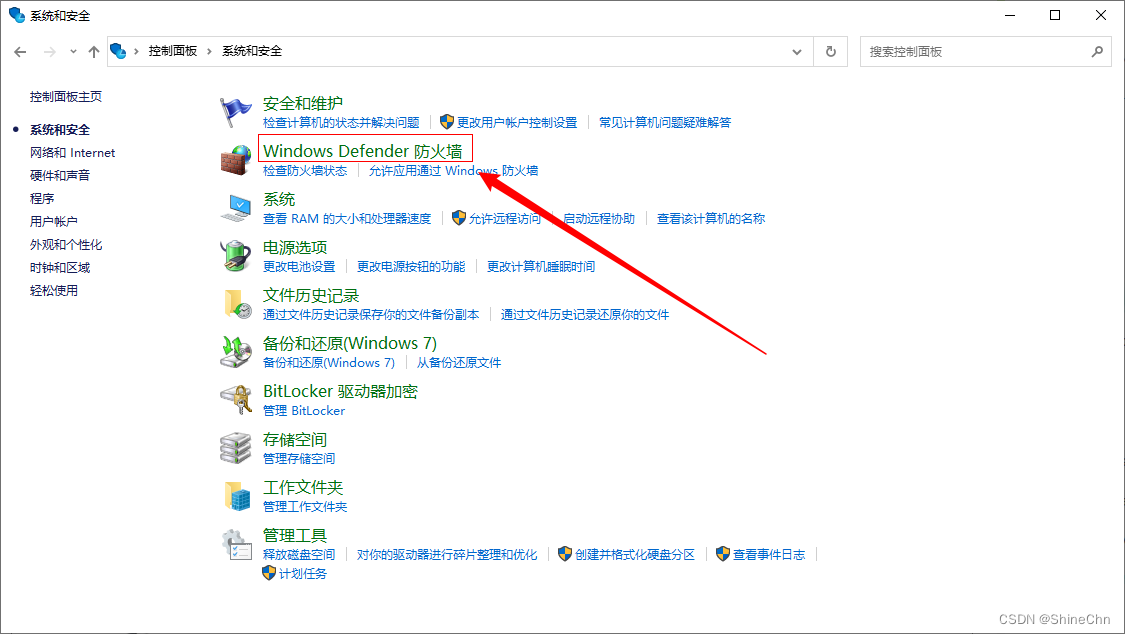Click 允许远程访问 link
This screenshot has height=634, width=1125.
pyautogui.click(x=505, y=219)
